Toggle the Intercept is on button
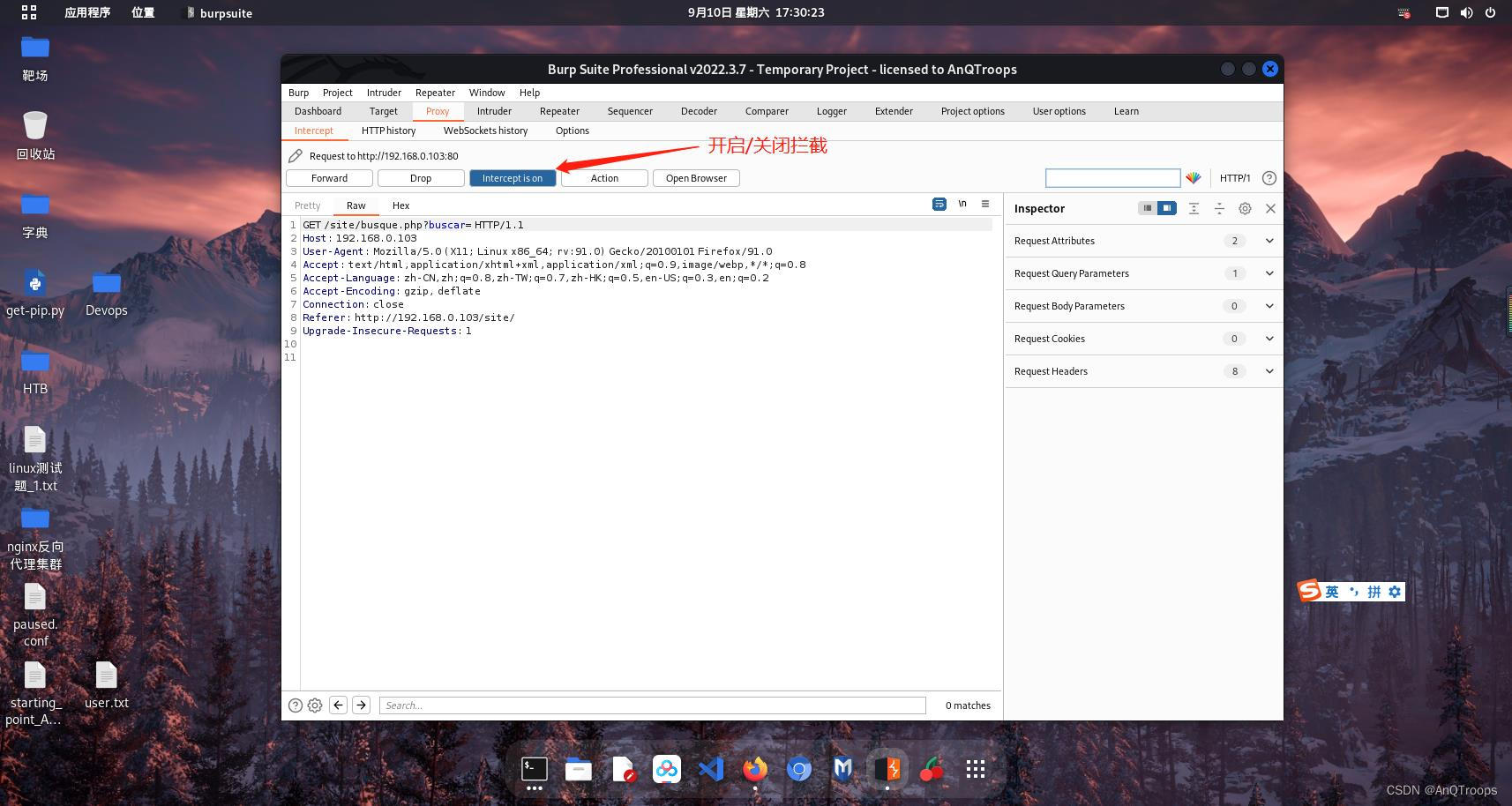This screenshot has height=806, width=1512. coord(513,178)
